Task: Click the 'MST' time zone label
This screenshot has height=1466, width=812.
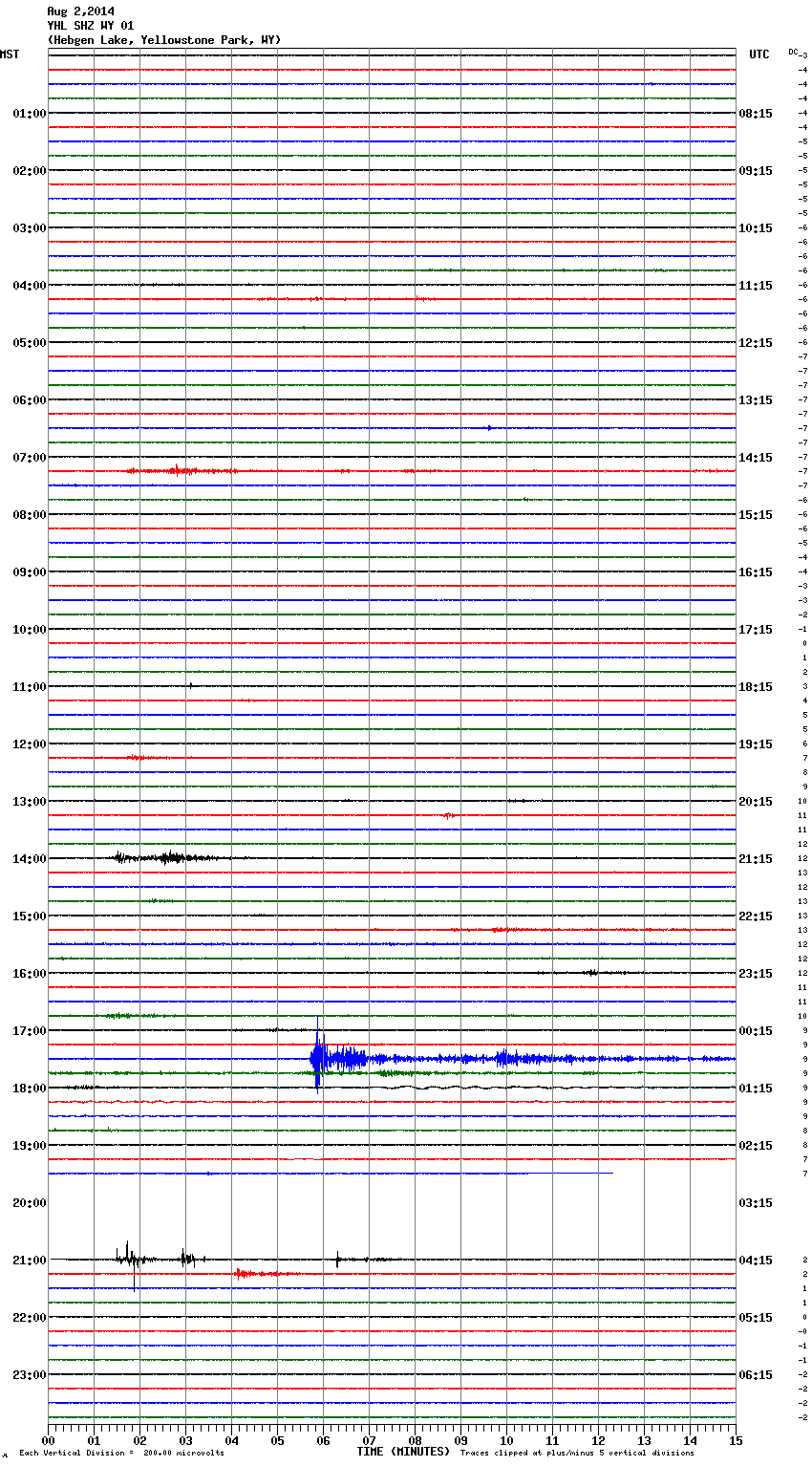Action: 10,54
